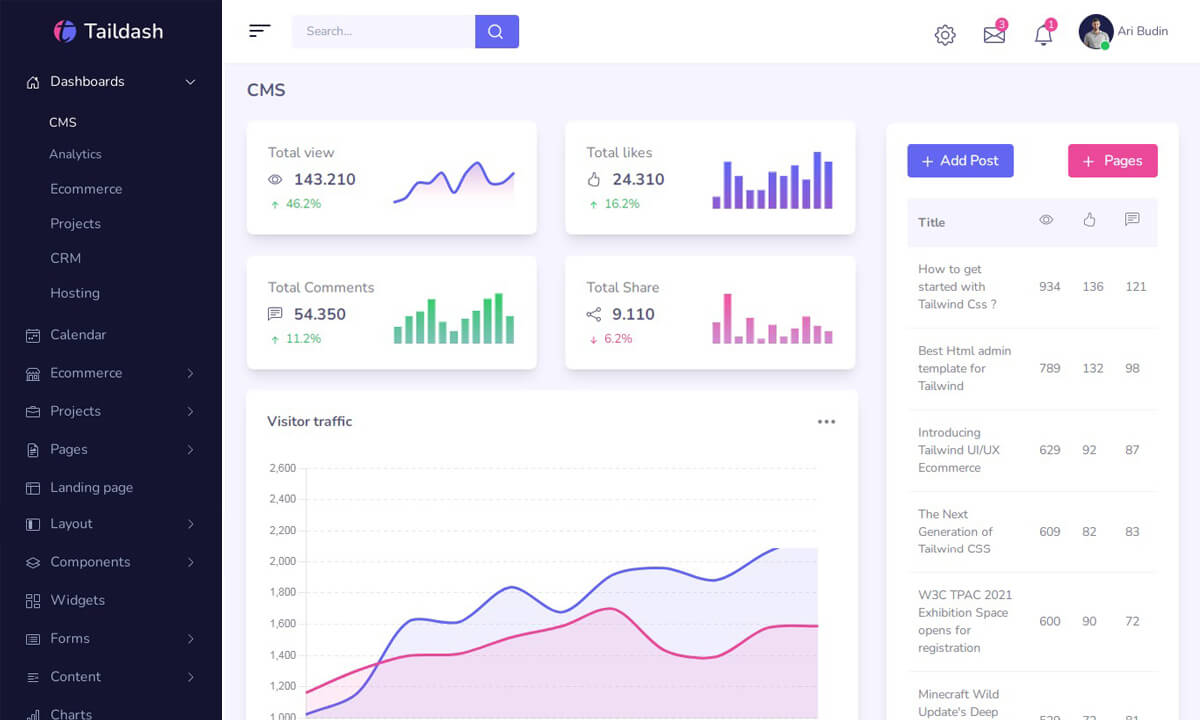Open the mail inbox icon
Screen dimensions: 1200x720
tap(994, 35)
